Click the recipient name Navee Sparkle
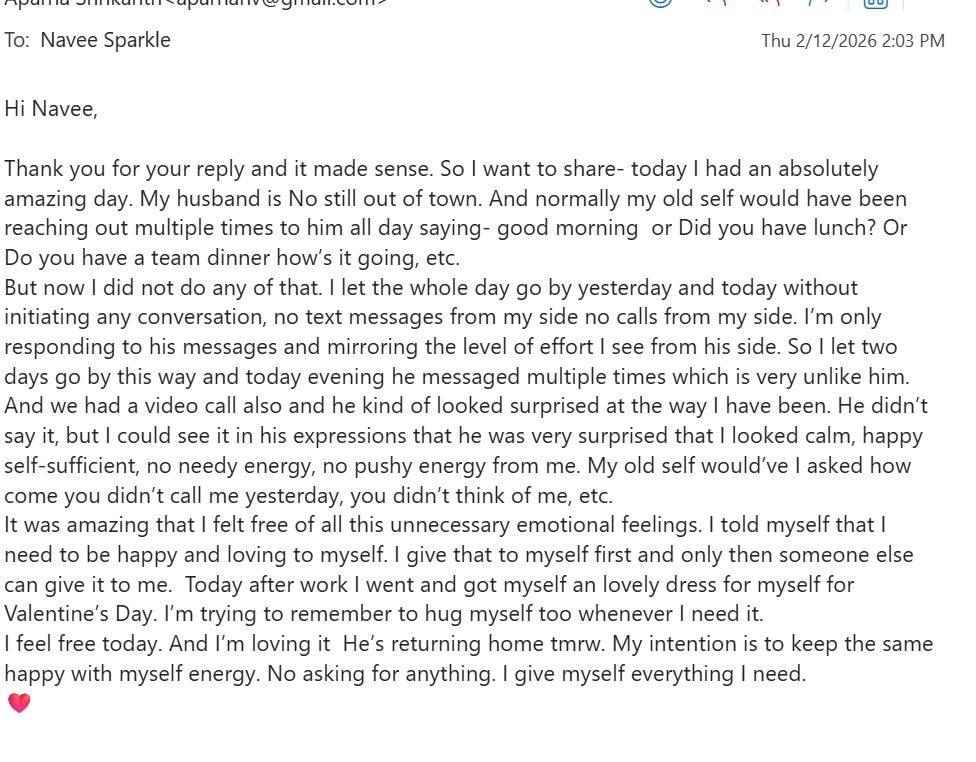The width and height of the screenshot is (976, 762). click(105, 40)
